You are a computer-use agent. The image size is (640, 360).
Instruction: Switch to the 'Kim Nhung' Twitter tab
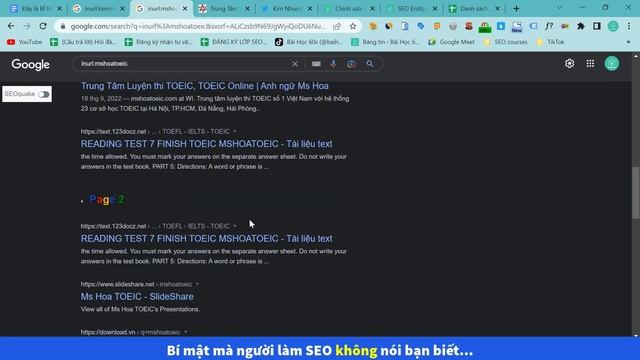pos(287,9)
